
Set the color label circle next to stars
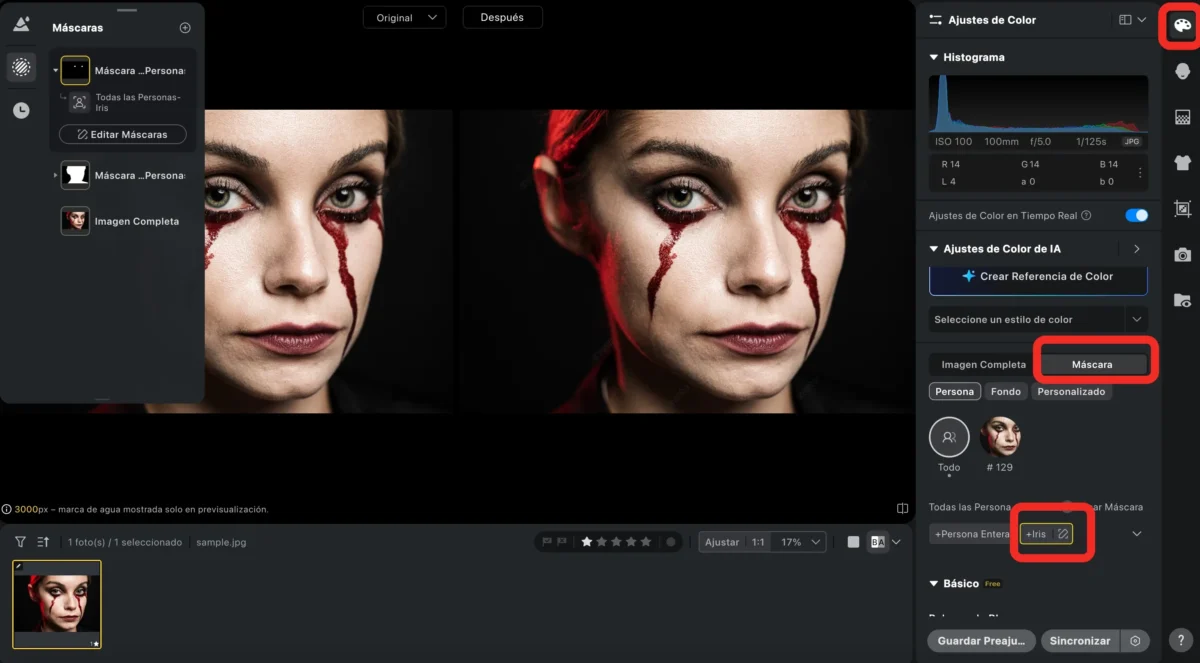(671, 542)
